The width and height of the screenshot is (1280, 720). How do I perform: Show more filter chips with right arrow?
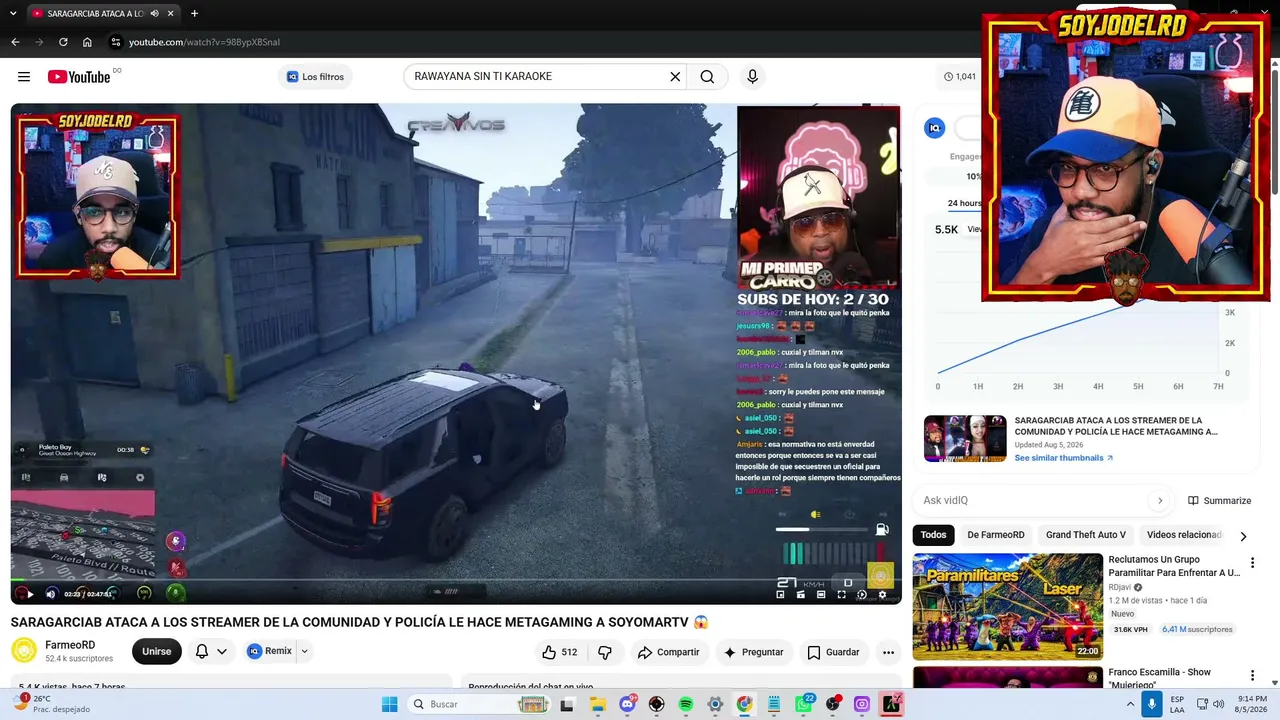coord(1243,536)
